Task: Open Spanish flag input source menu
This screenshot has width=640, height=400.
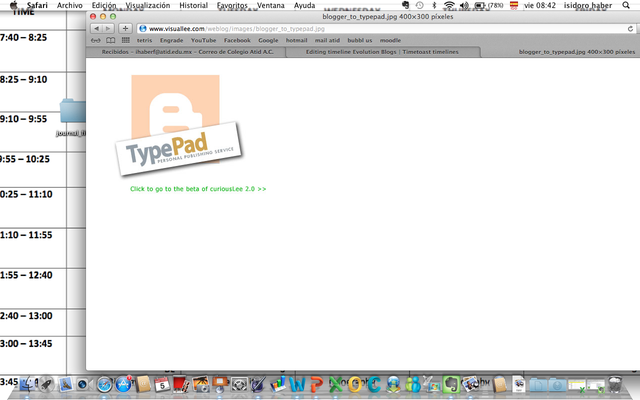Action: [x=514, y=5]
